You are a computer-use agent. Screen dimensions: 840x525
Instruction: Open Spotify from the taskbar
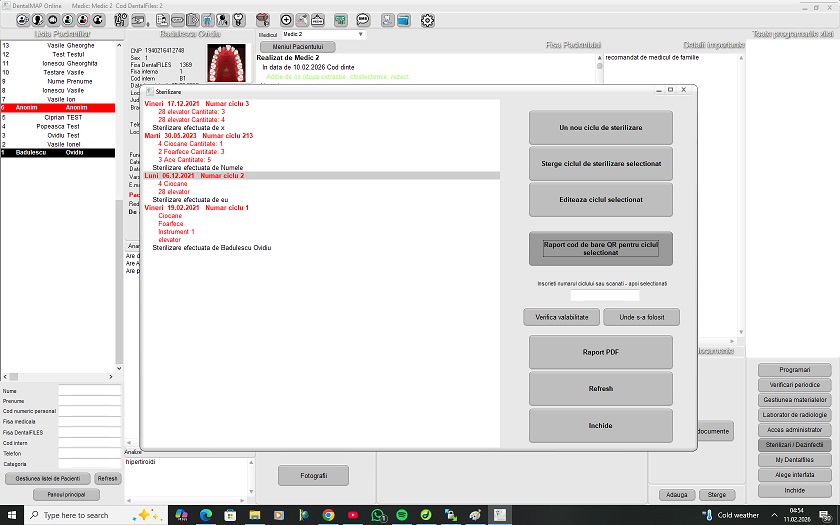[x=402, y=515]
